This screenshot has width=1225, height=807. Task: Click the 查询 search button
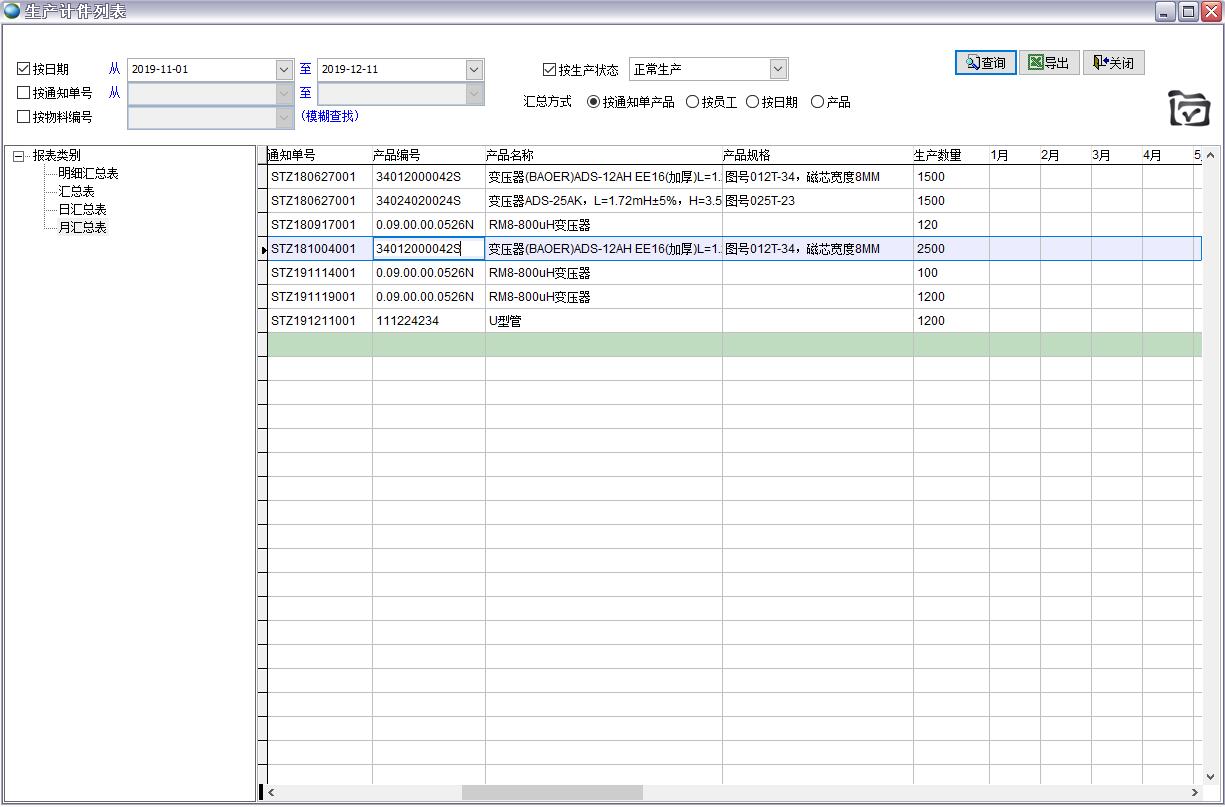[x=985, y=63]
